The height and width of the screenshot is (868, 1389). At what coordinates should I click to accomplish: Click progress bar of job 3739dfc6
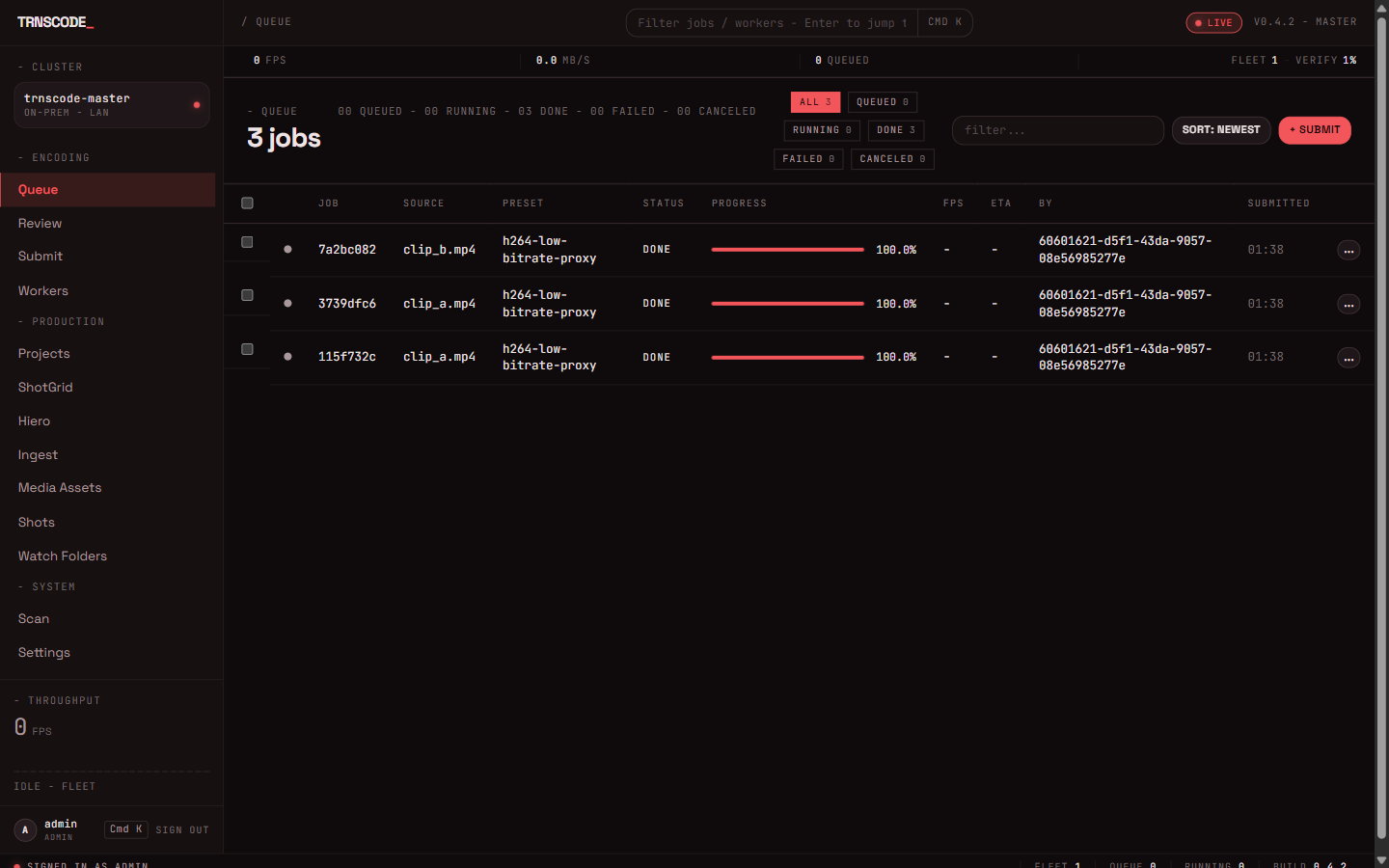click(787, 304)
